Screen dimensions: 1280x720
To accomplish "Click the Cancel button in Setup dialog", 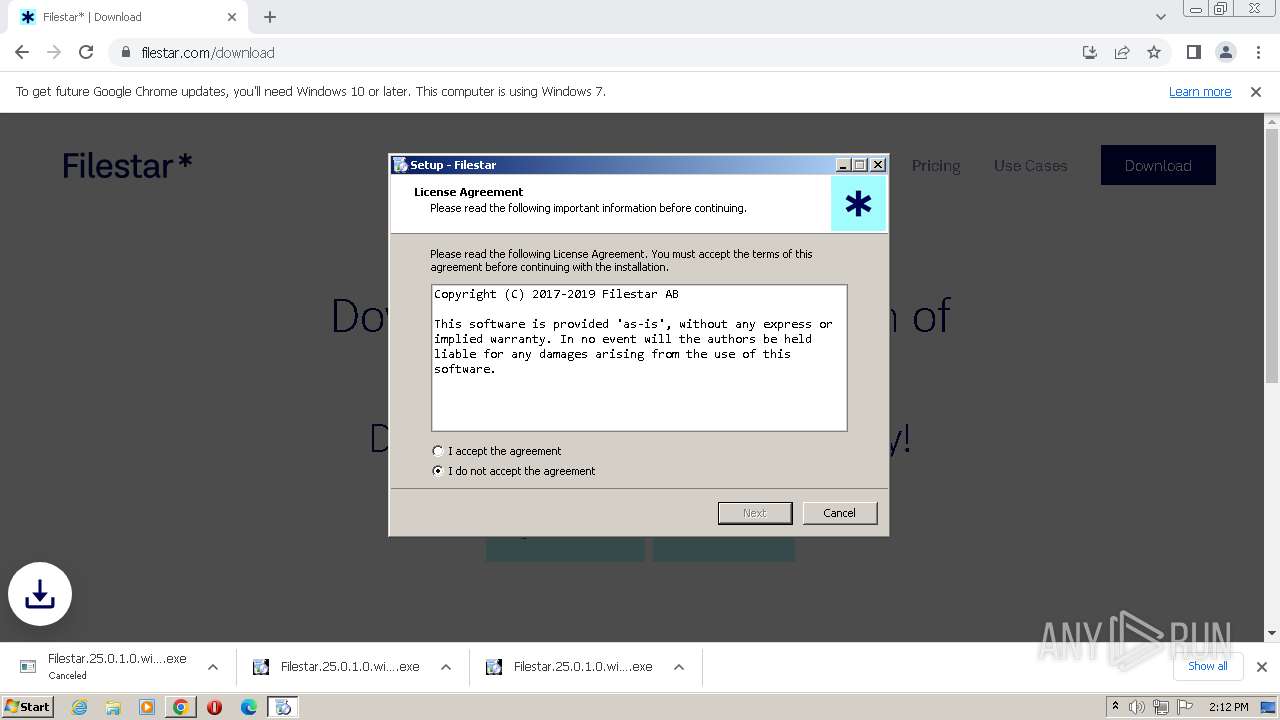I will click(x=839, y=513).
